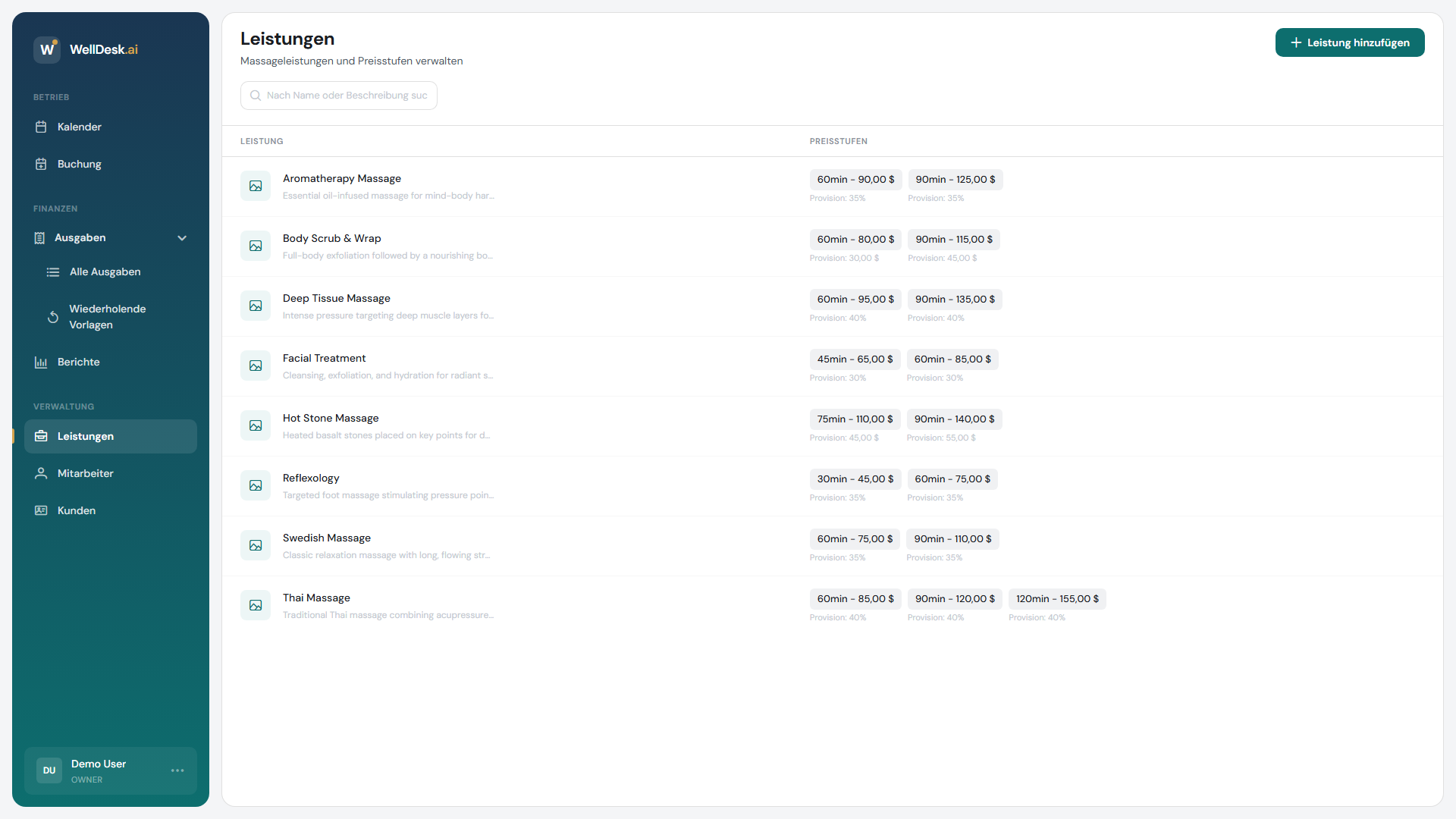Image resolution: width=1456 pixels, height=819 pixels.
Task: Expand the Ausgaben finance section
Action: (x=80, y=238)
